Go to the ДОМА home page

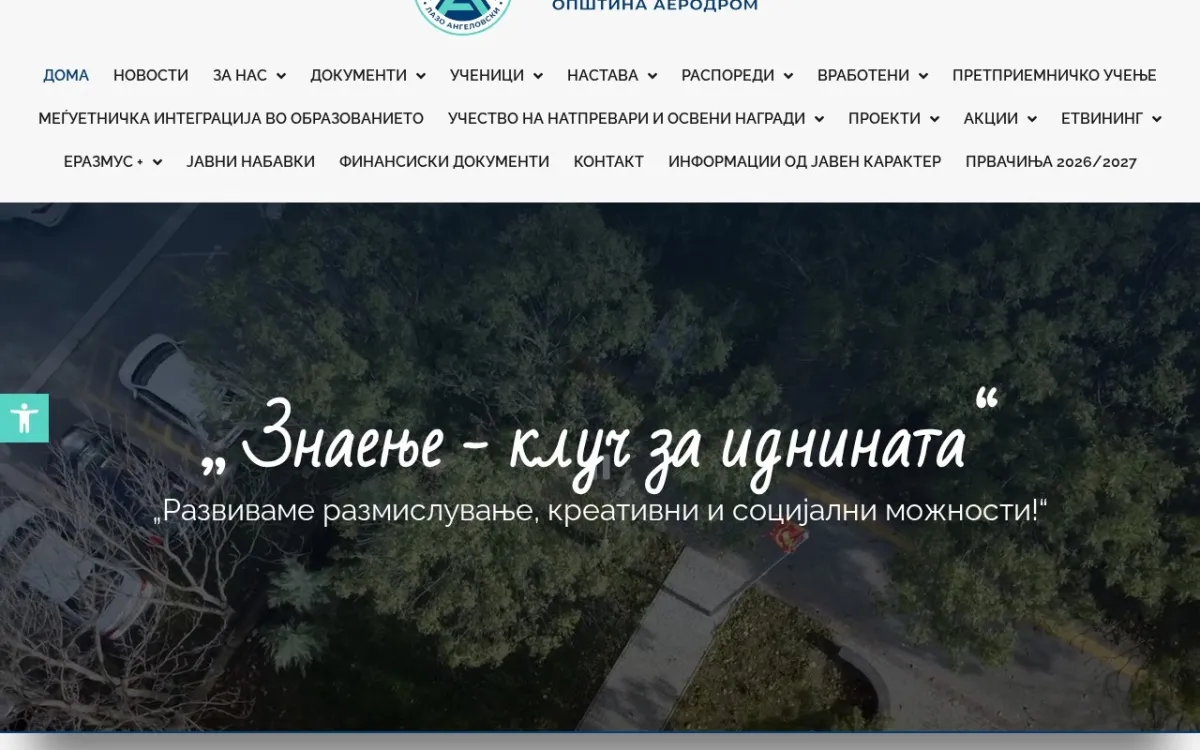[x=66, y=76]
